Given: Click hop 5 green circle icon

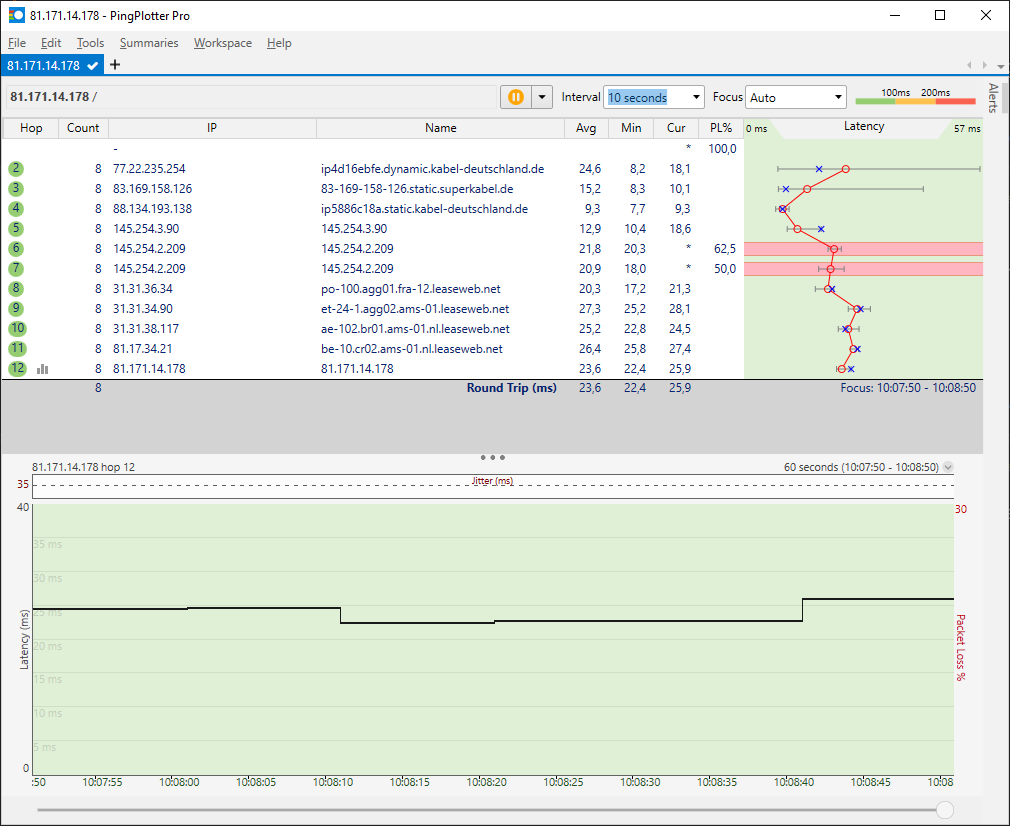Looking at the screenshot, I should point(16,229).
